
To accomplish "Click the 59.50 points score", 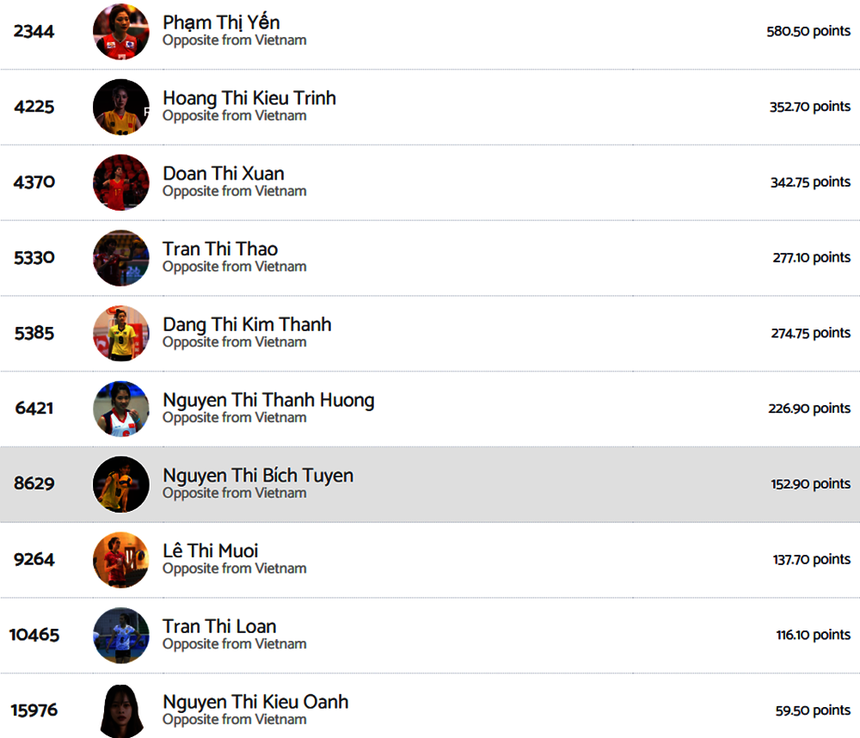I will tap(812, 710).
